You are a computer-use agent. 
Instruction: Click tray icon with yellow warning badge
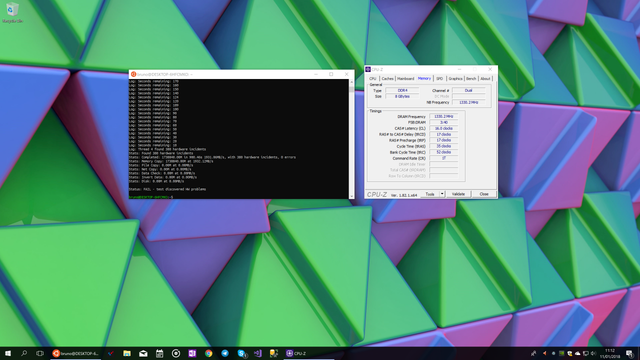coord(570,353)
